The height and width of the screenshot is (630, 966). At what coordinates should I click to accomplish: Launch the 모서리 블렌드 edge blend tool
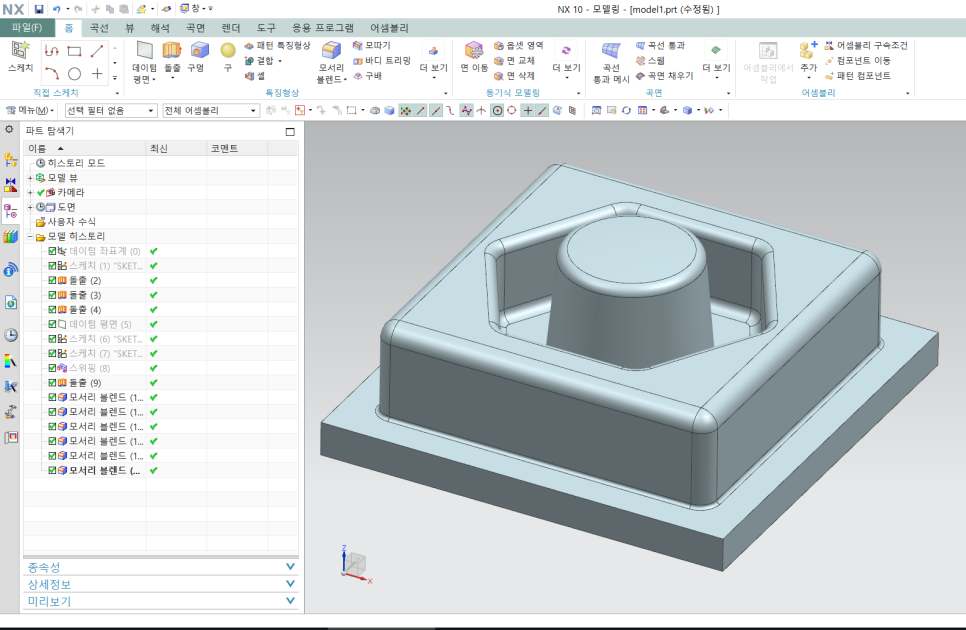[x=331, y=62]
